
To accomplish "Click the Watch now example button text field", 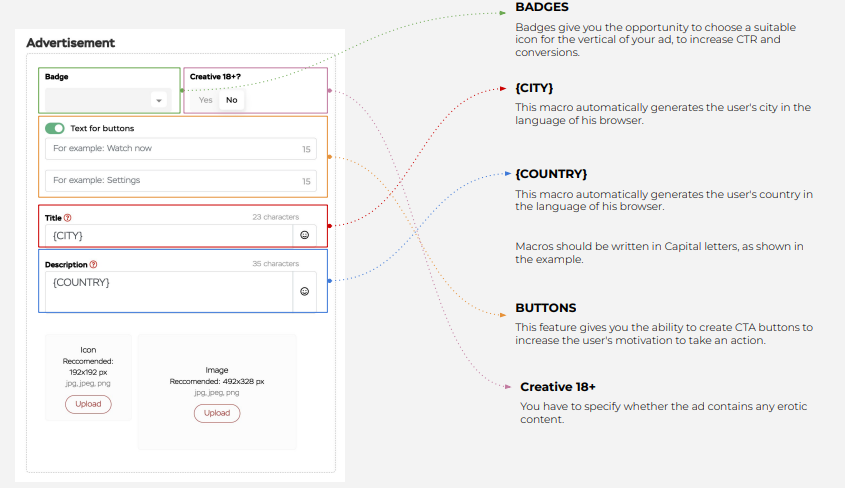I will pyautogui.click(x=181, y=149).
